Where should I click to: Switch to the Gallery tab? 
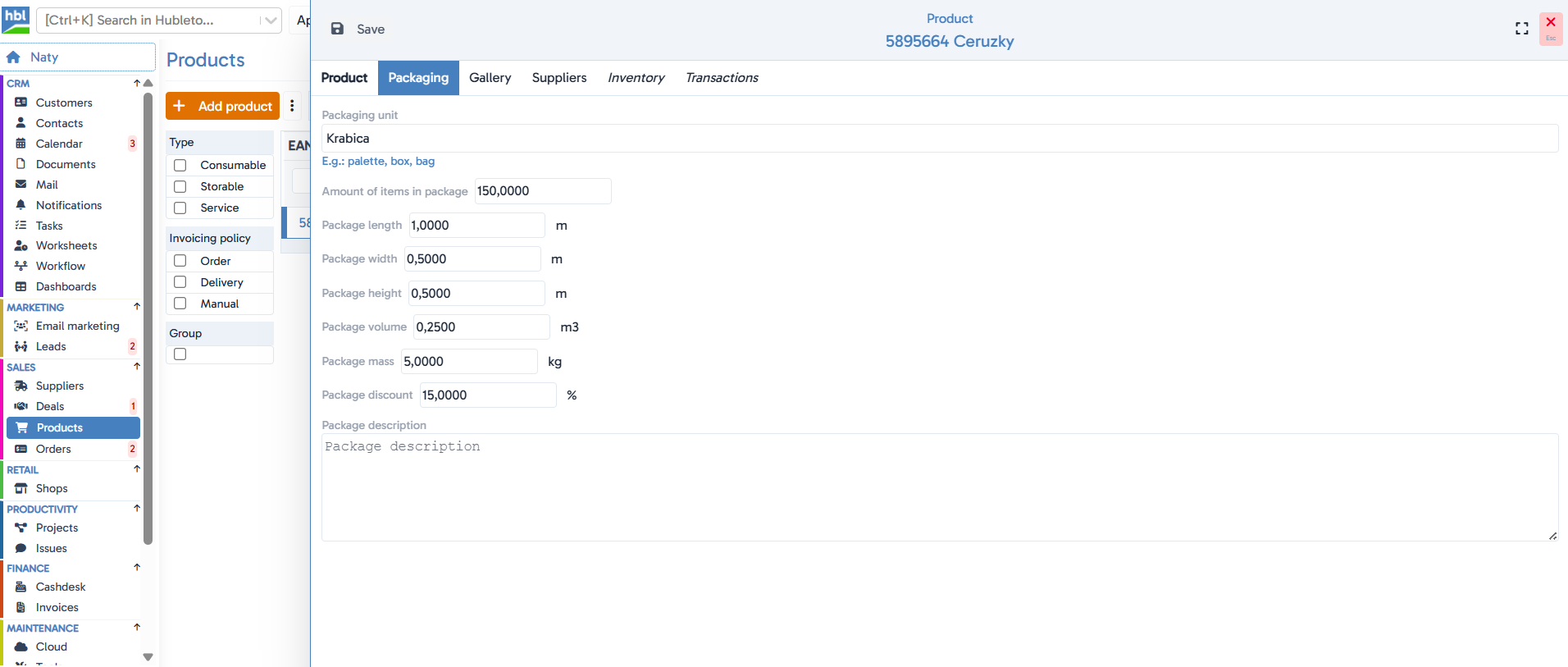[x=490, y=78]
